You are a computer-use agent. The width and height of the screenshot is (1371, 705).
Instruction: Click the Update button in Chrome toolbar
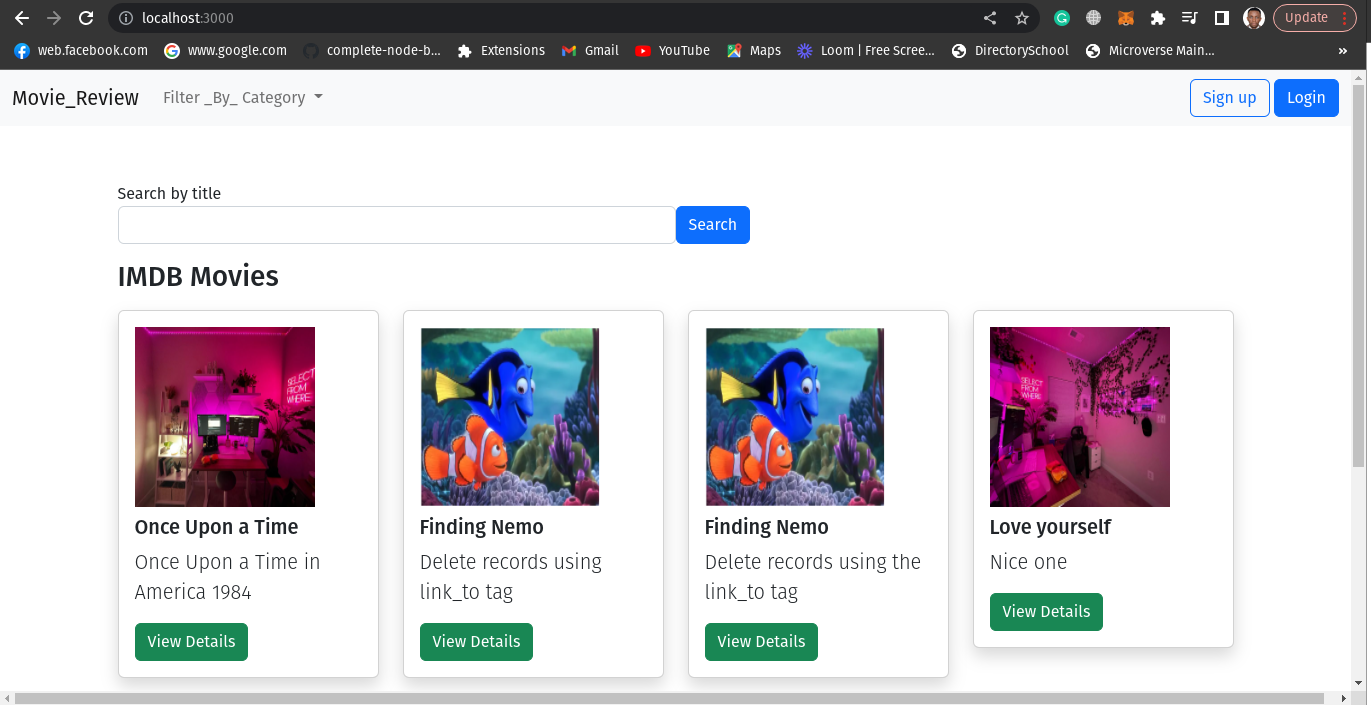click(1314, 18)
